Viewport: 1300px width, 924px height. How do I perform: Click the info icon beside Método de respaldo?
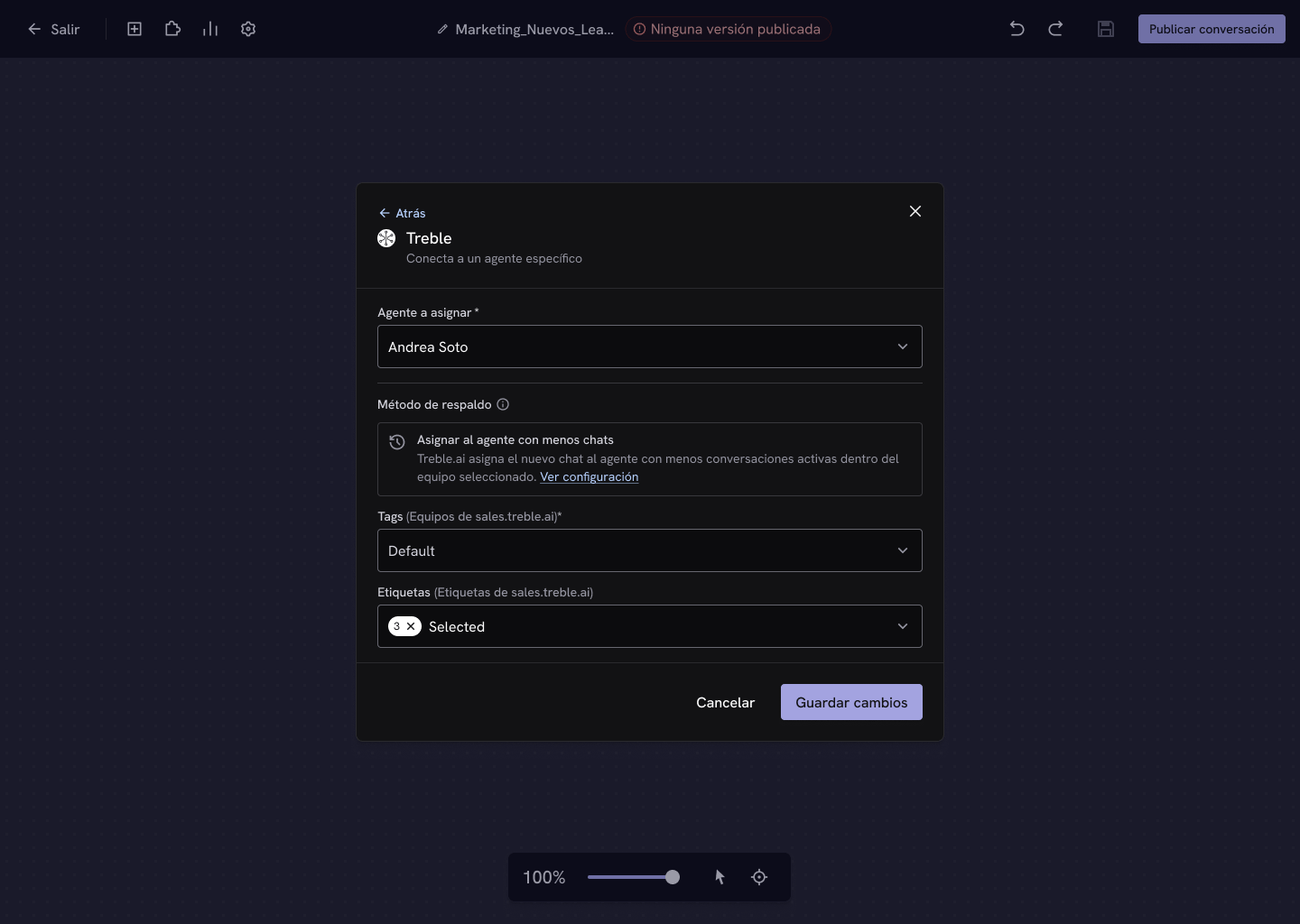point(503,404)
